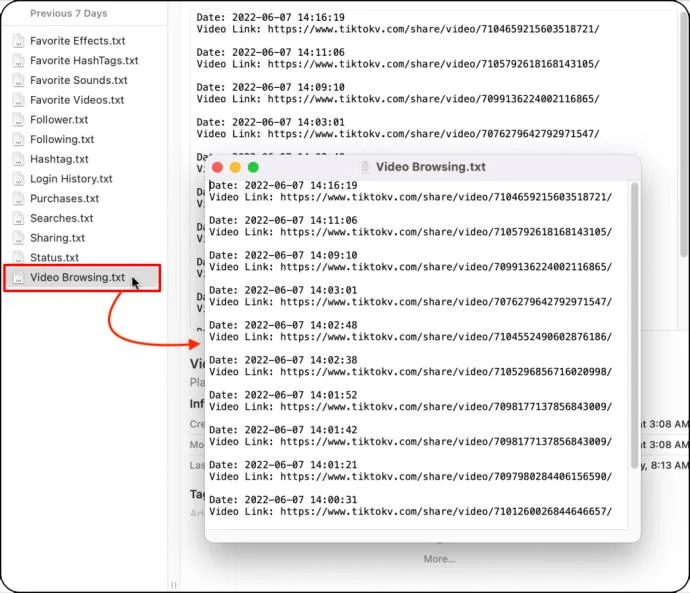The image size is (690, 593).
Task: Click the Favorite Effects.txt file icon
Action: [x=18, y=40]
